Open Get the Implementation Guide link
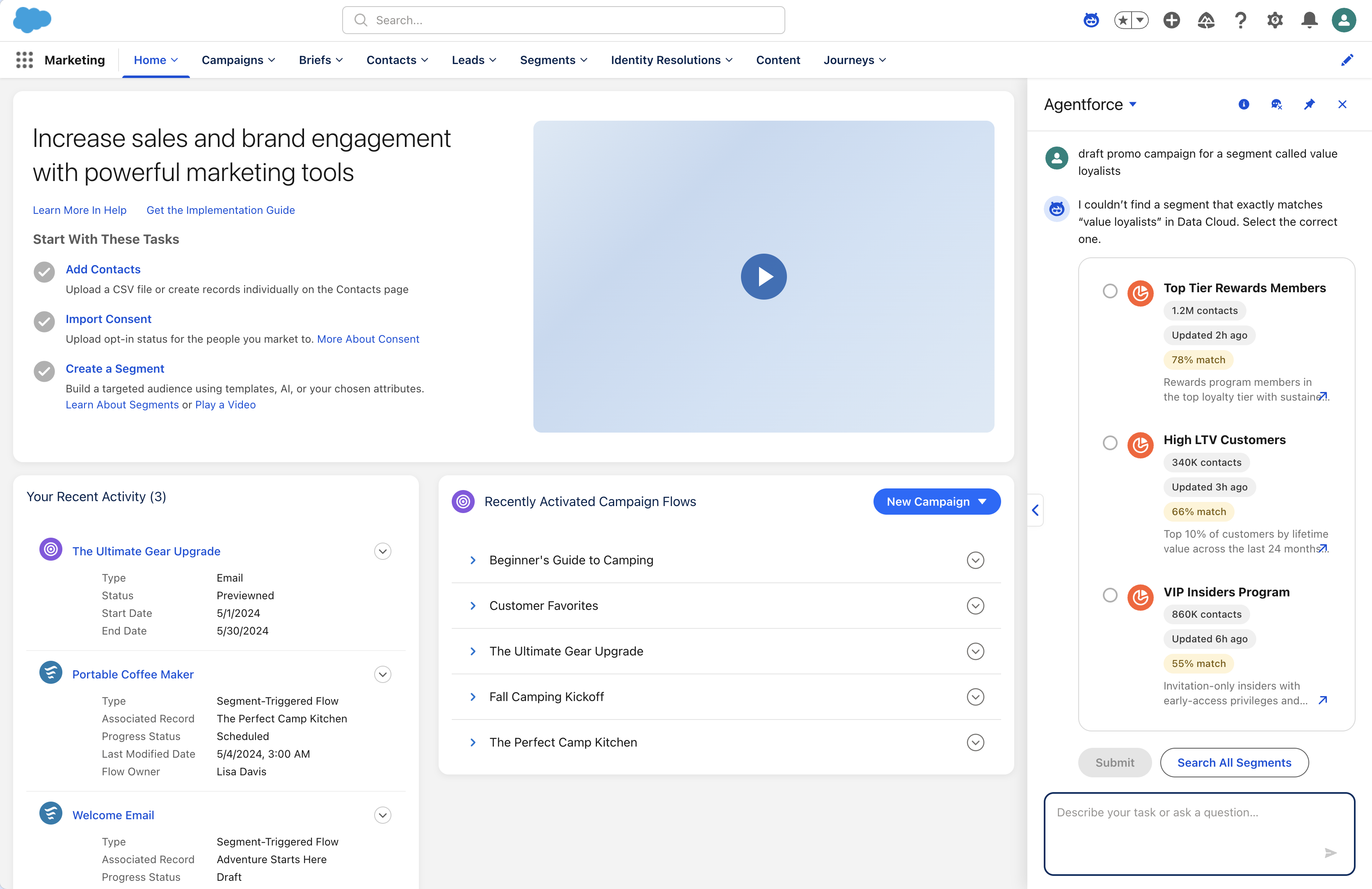Viewport: 1372px width, 889px height. coord(220,210)
